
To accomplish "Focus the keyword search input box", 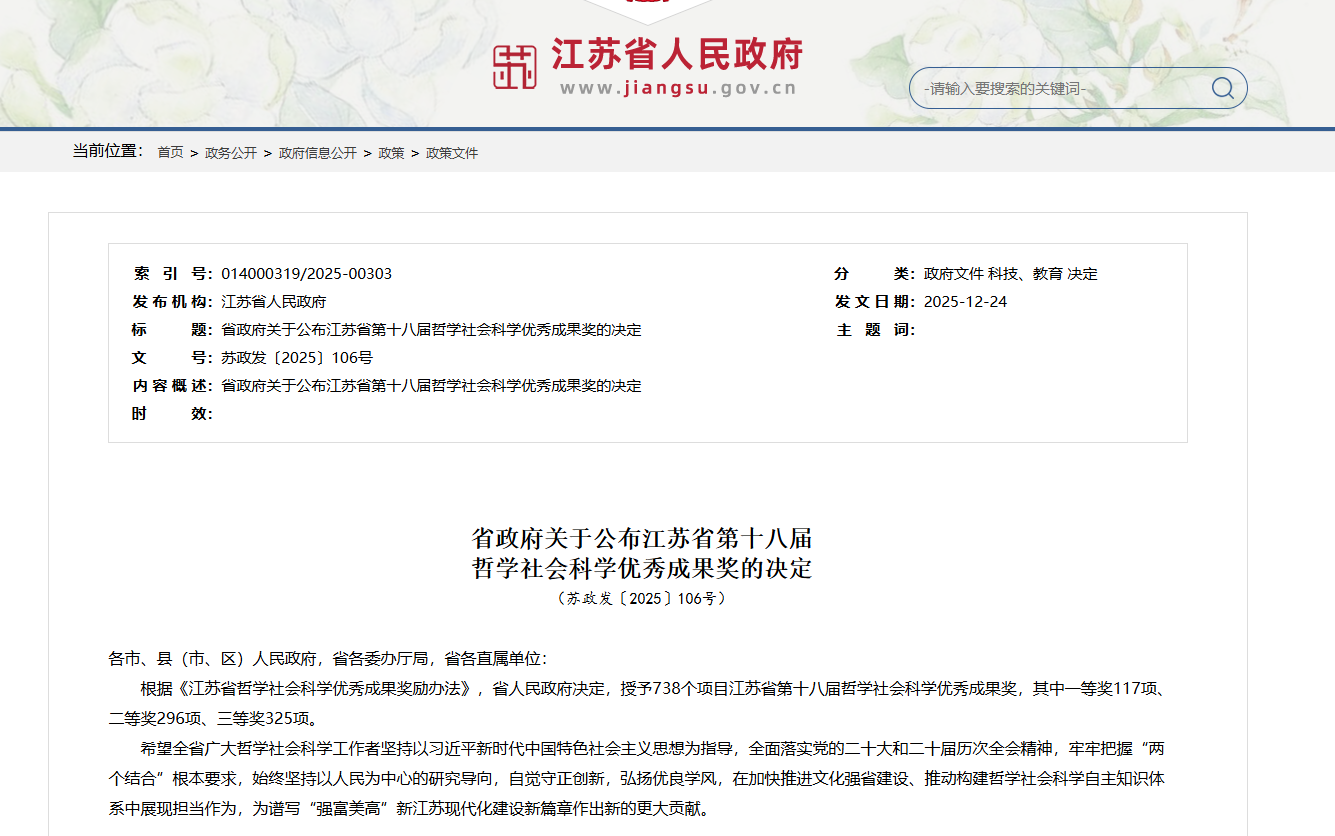I will pos(1060,89).
